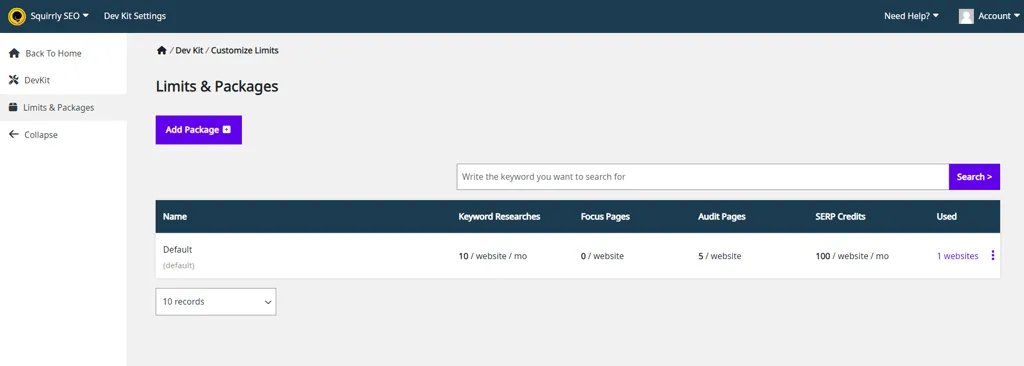The width and height of the screenshot is (1024, 366).
Task: Expand the Need Help? menu
Action: (x=912, y=16)
